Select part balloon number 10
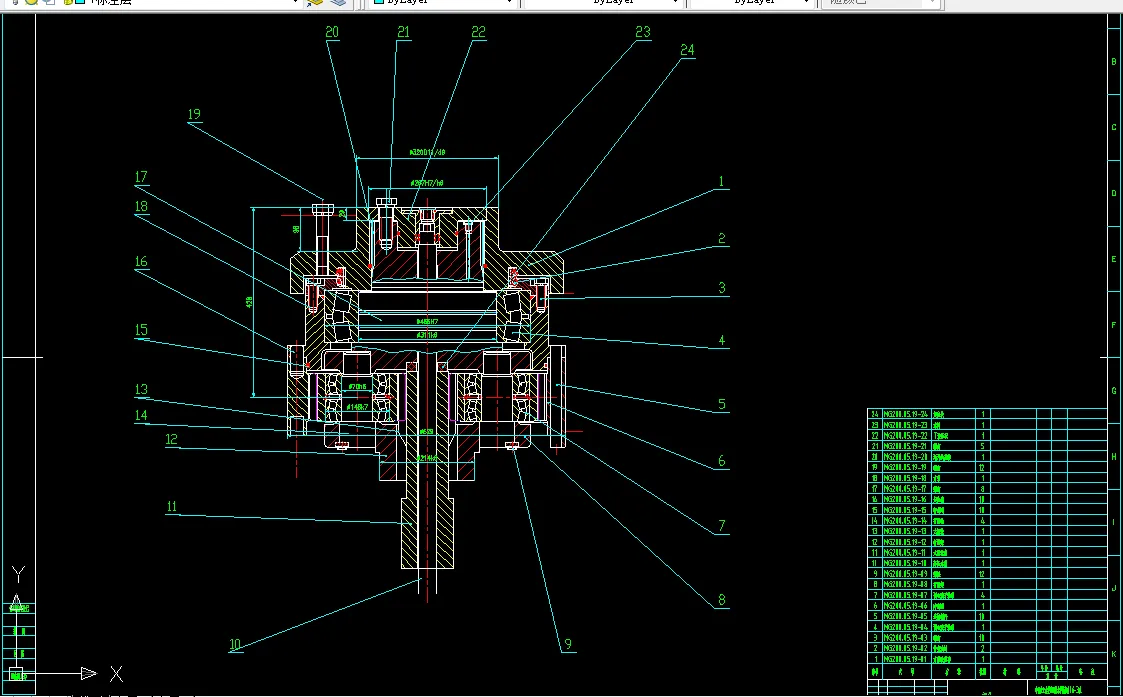1123x697 pixels. click(x=235, y=645)
